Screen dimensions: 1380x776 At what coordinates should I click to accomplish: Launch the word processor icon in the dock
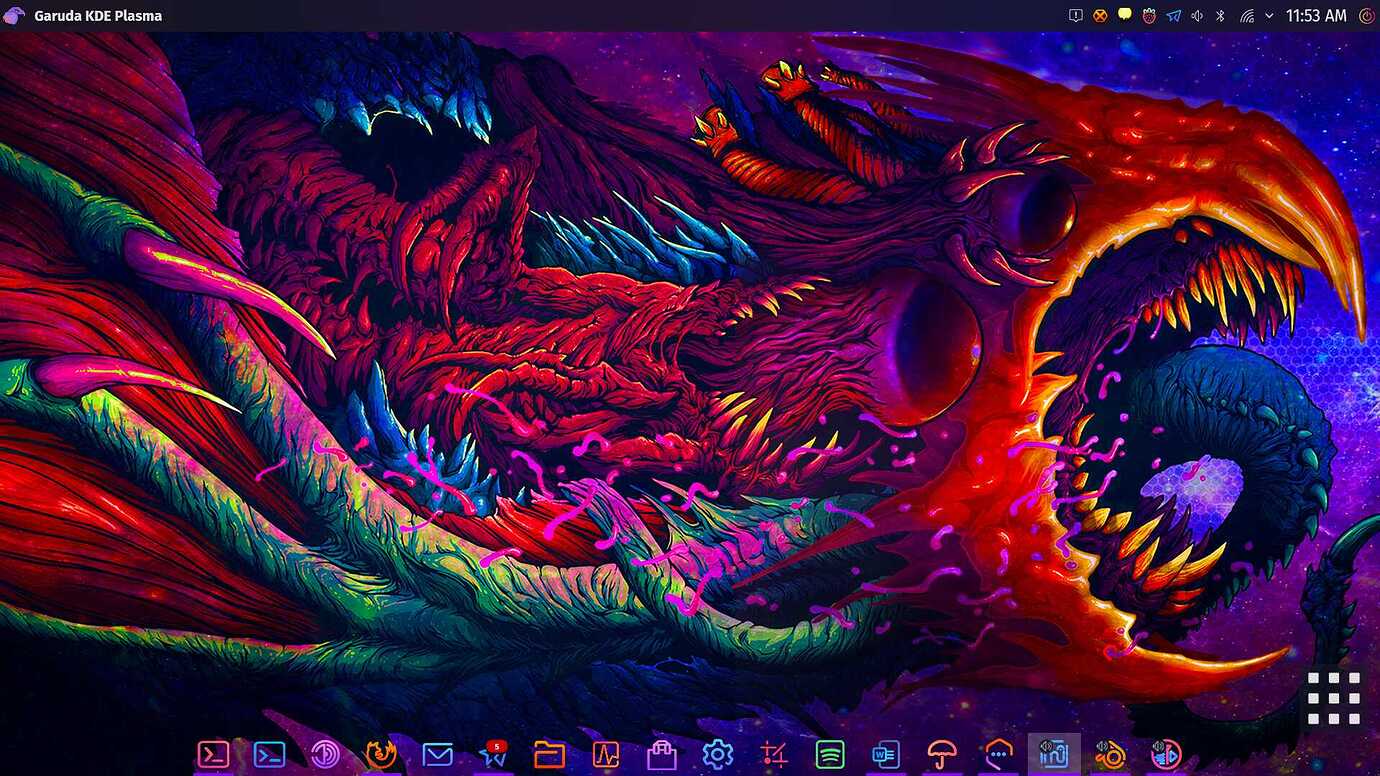point(885,754)
